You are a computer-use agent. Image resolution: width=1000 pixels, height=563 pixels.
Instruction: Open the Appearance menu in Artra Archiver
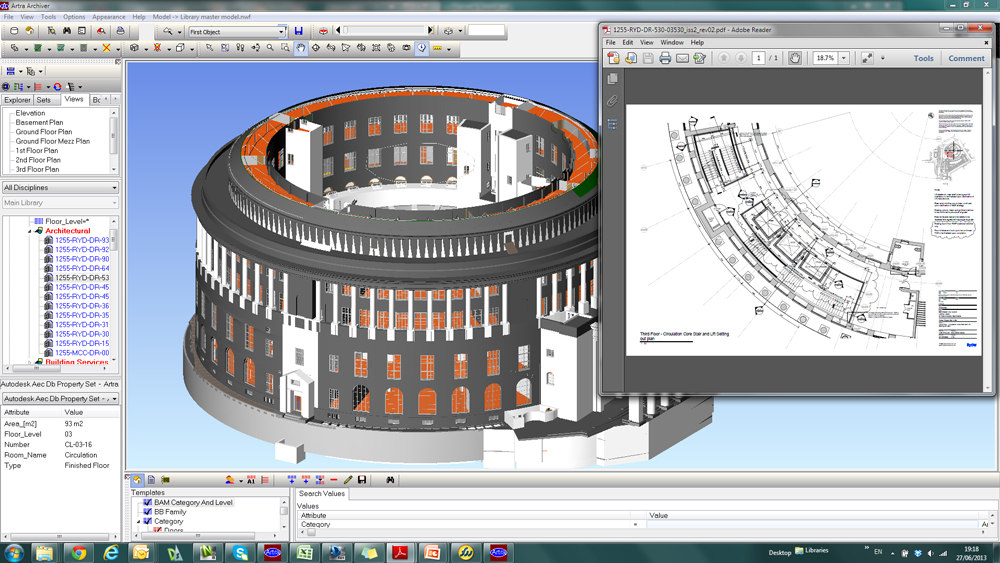pyautogui.click(x=108, y=17)
